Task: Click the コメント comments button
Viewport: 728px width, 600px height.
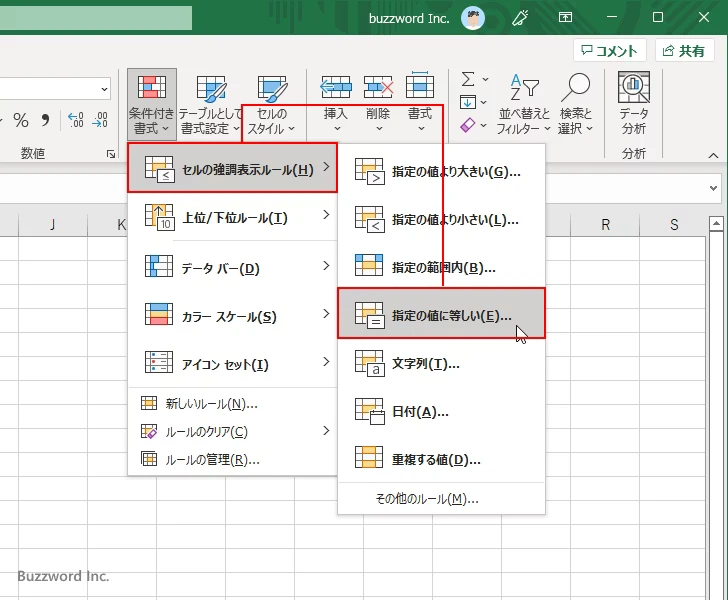Action: (610, 50)
